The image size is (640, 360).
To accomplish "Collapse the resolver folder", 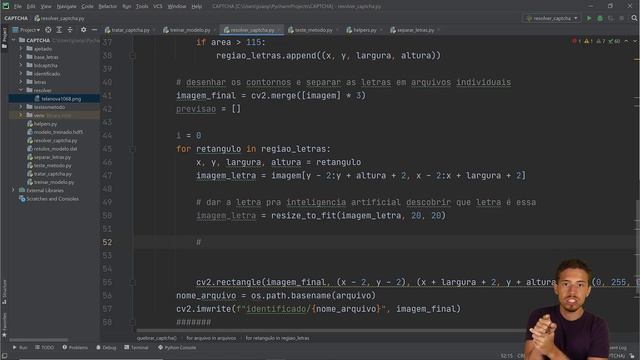I will (21, 90).
